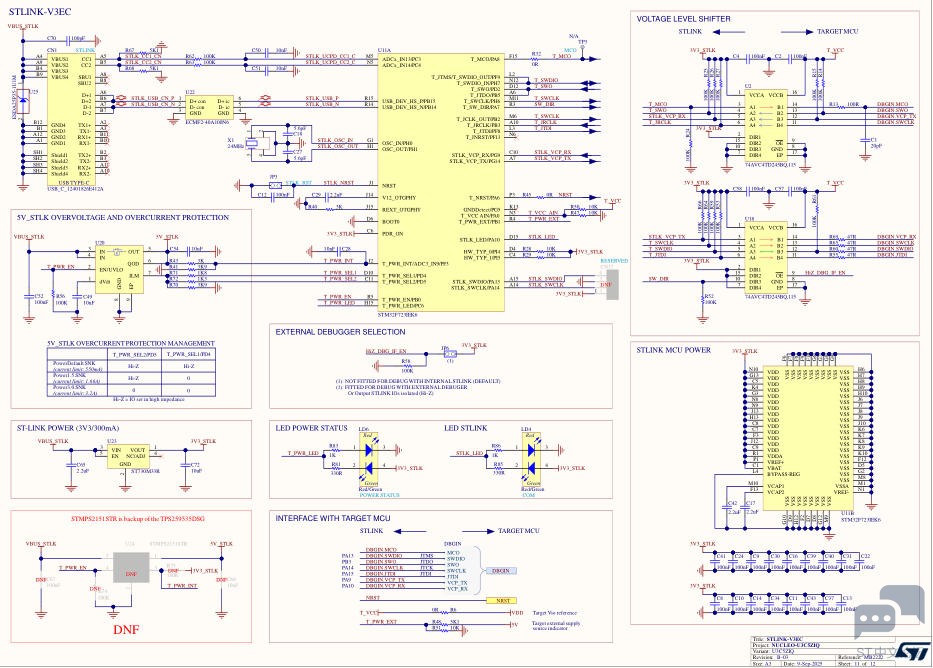Select the LED POWER STATUS heading
This screenshot has width=933, height=668.
pos(311,428)
